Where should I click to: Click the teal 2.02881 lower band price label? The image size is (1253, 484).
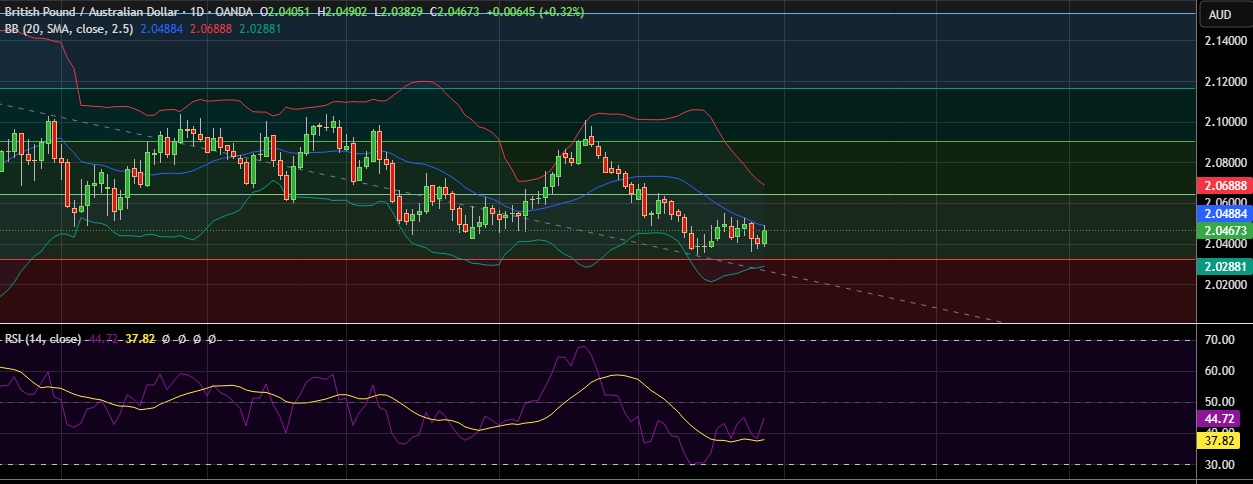click(1224, 267)
